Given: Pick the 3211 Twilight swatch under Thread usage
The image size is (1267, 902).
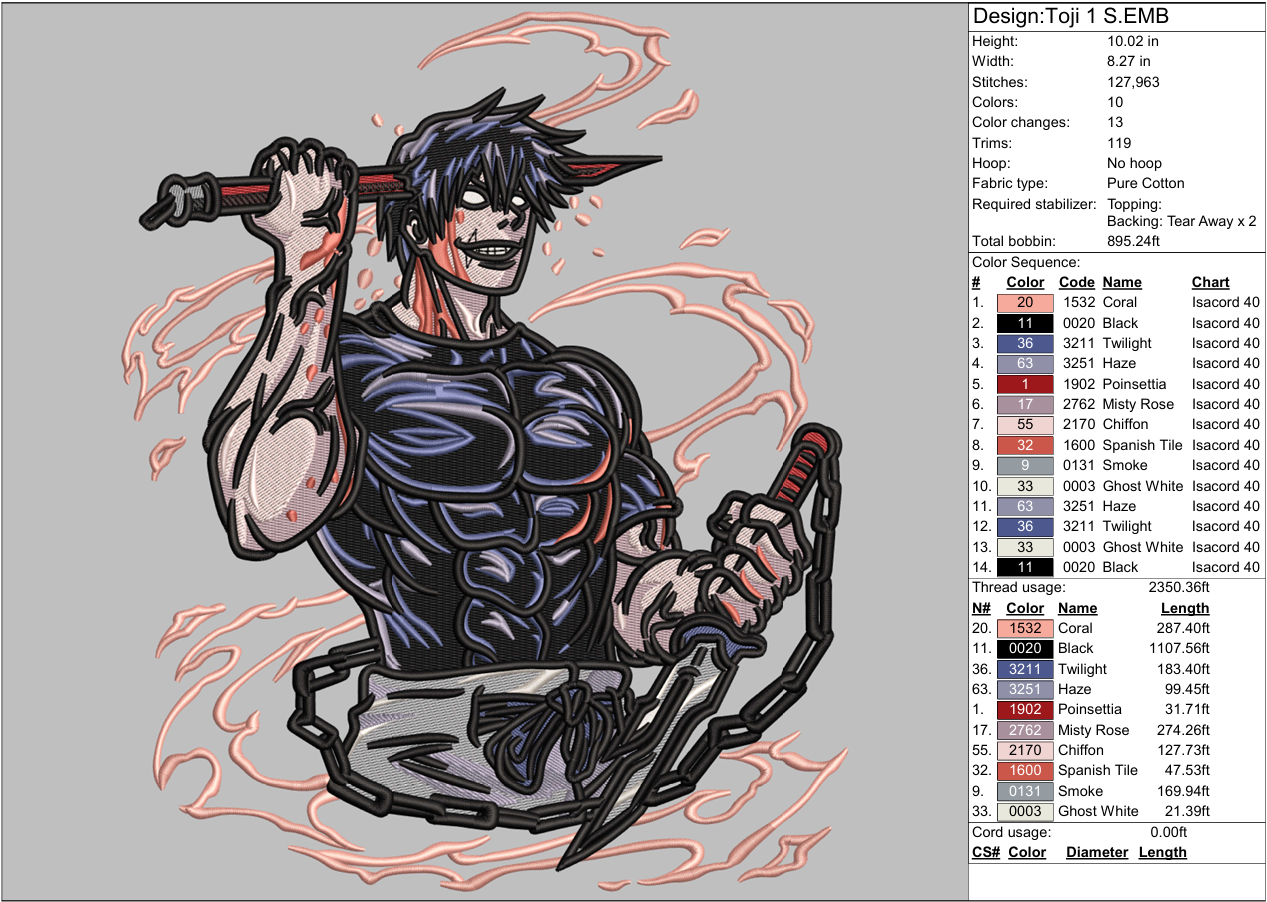Looking at the screenshot, I should tap(1025, 669).
